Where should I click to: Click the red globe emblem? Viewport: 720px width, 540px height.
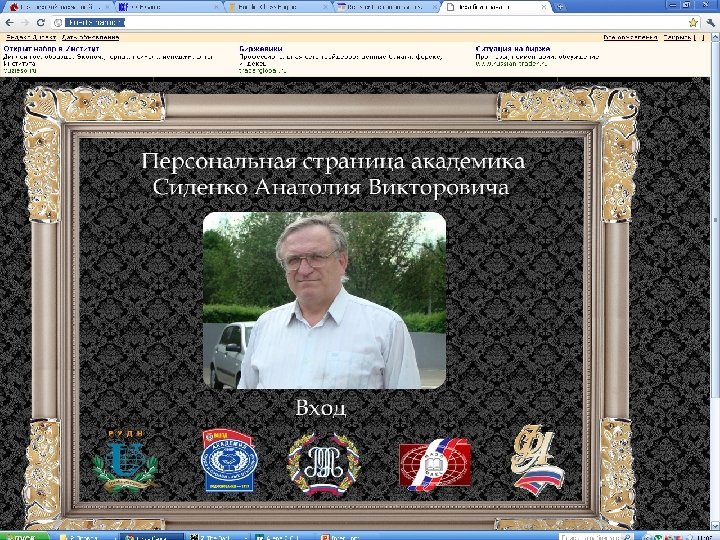point(435,464)
